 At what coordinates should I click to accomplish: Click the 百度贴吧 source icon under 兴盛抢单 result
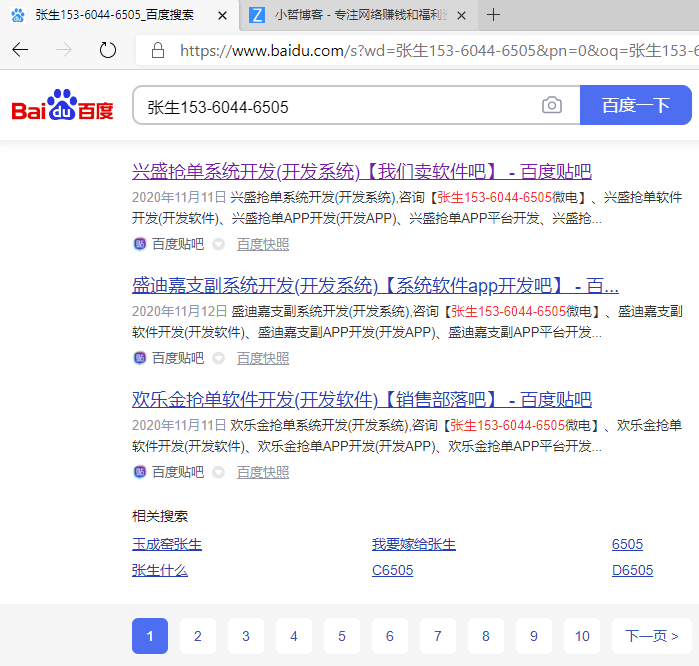click(140, 244)
